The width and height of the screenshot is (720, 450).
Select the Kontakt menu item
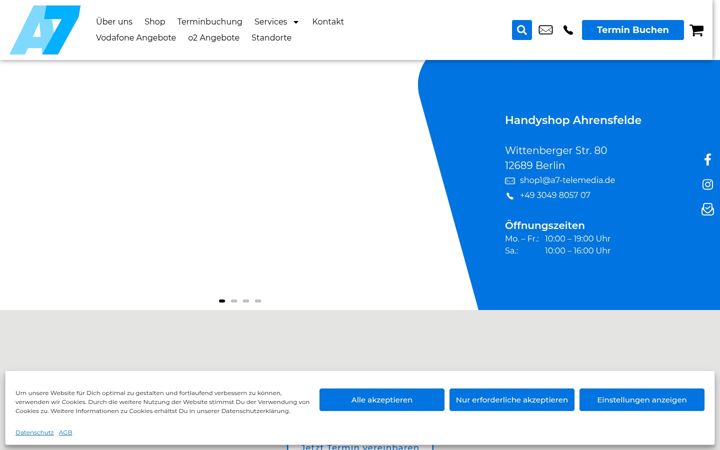click(x=328, y=22)
